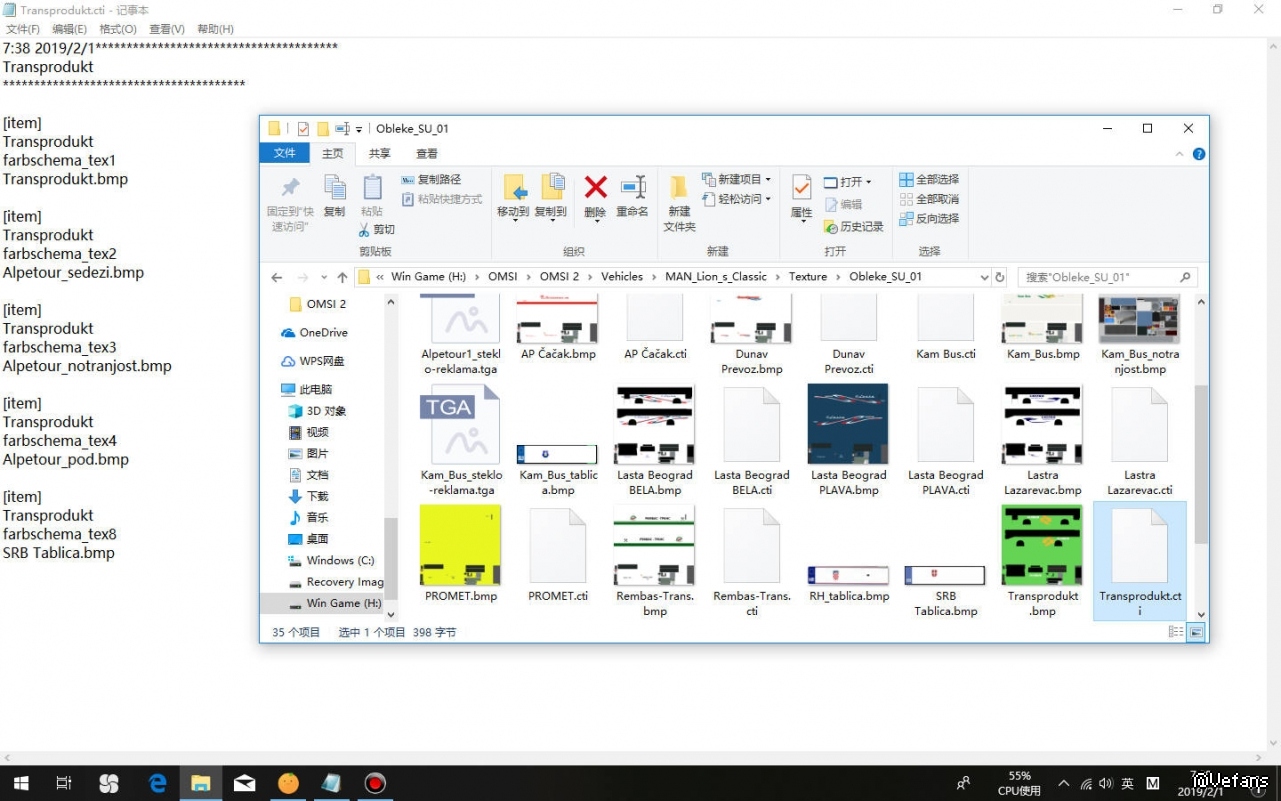Image resolution: width=1281 pixels, height=801 pixels.
Task: Click Edit (编辑) in the ribbon
Action: (843, 204)
